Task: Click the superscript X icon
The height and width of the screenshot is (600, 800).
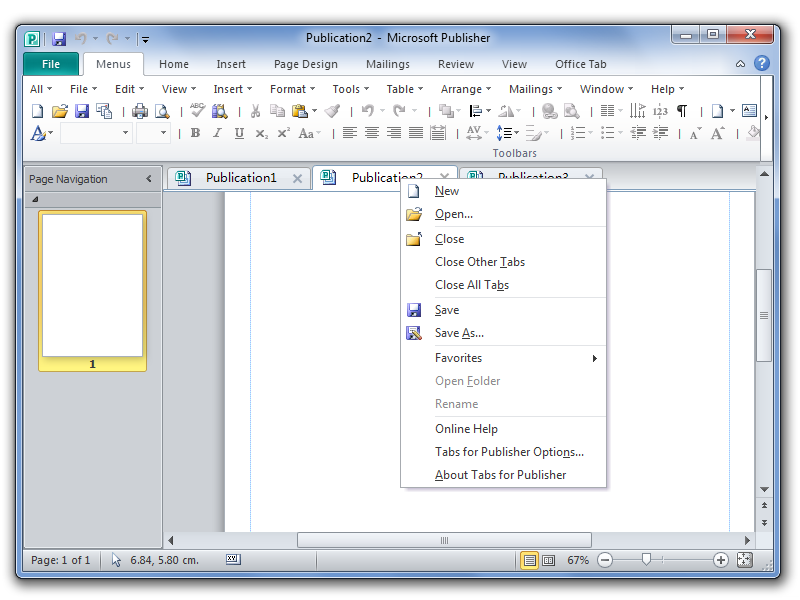Action: (283, 133)
